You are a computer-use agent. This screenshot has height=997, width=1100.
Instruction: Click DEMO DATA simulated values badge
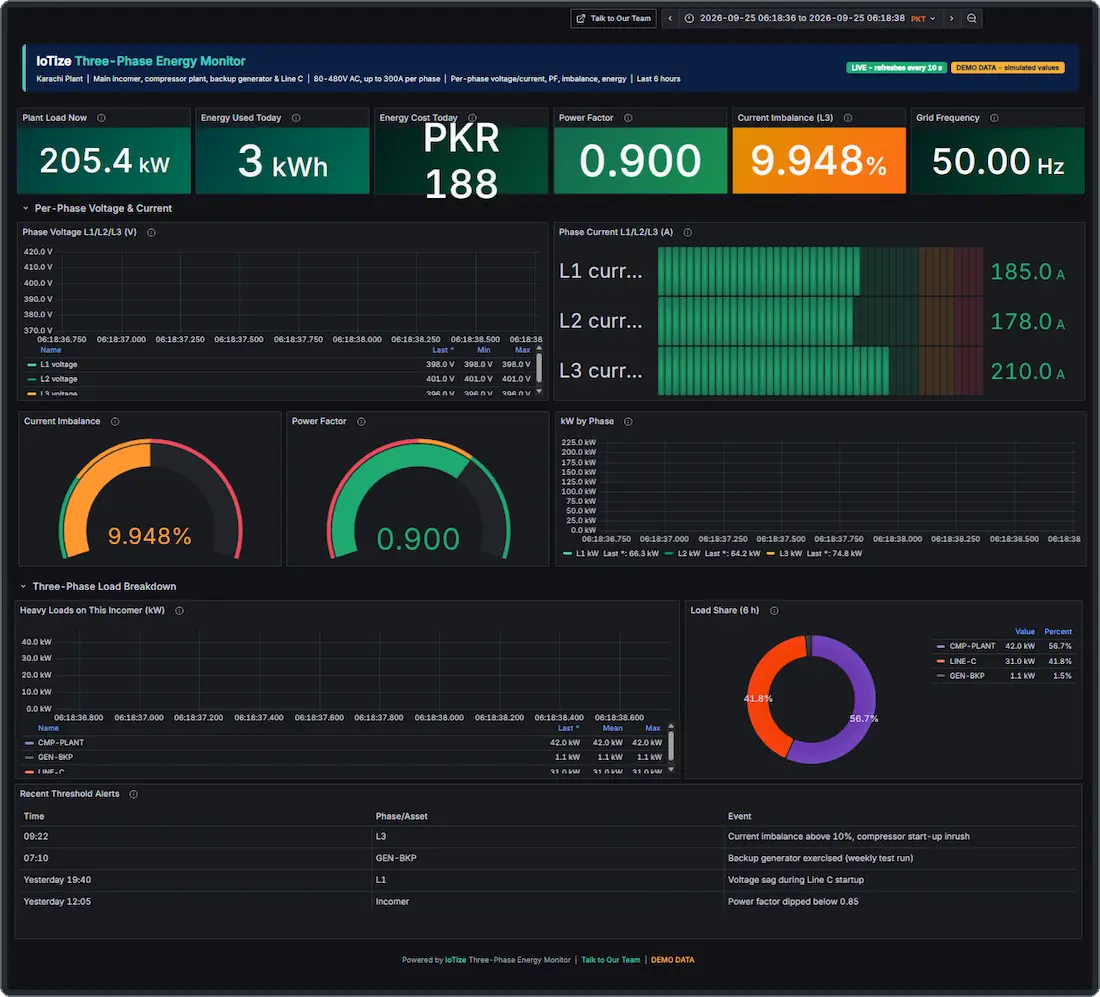(x=1007, y=68)
